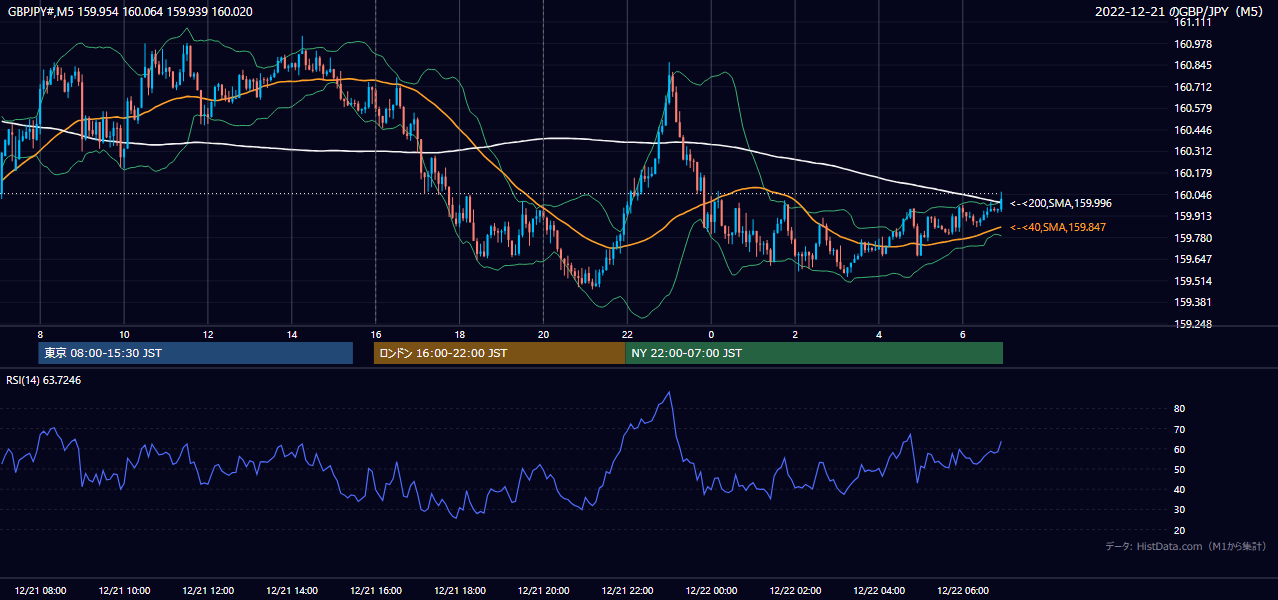Click price axis label 160.845

click(x=1194, y=65)
